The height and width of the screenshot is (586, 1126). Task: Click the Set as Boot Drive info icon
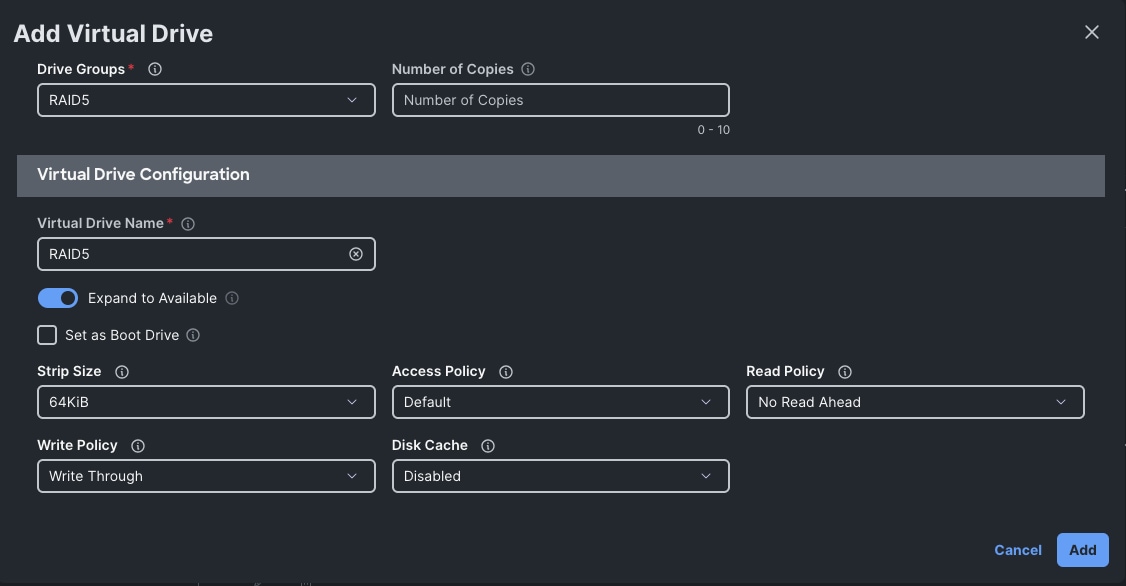[193, 335]
